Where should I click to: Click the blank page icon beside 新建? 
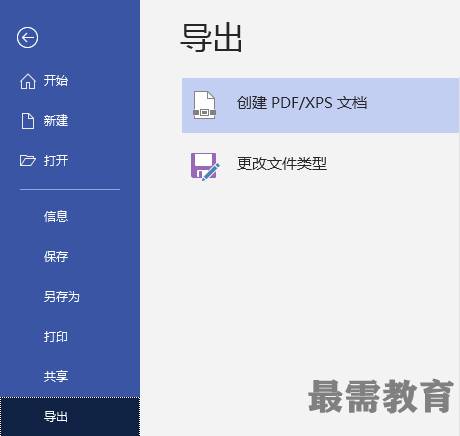coord(28,121)
